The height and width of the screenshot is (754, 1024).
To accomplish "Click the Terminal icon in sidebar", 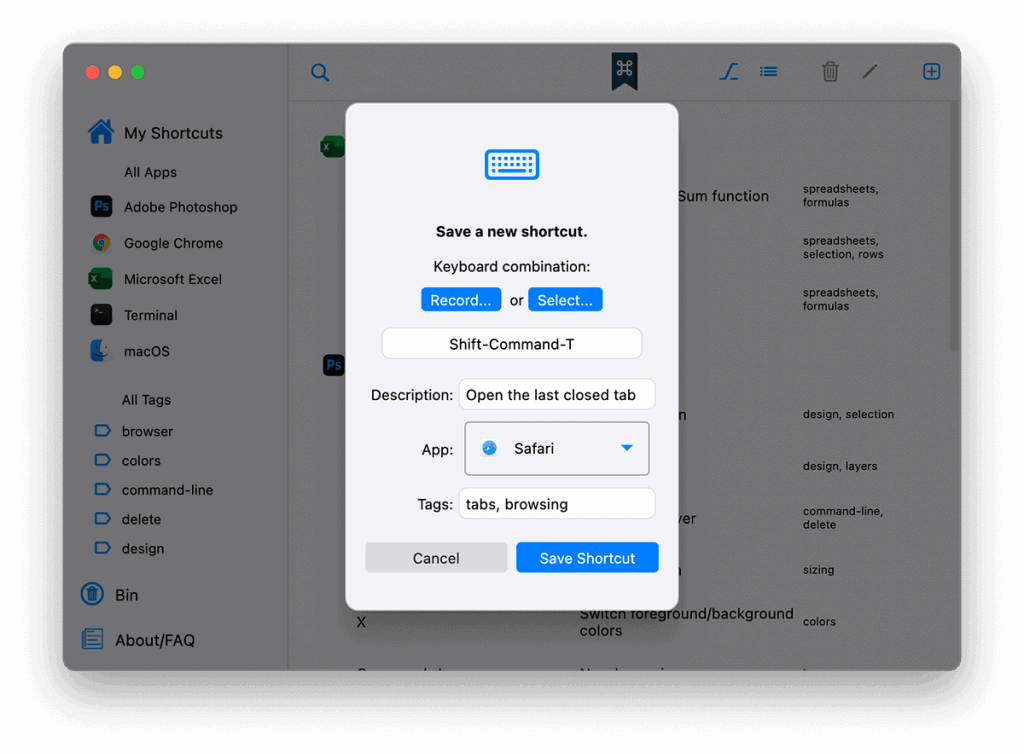I will pos(101,315).
